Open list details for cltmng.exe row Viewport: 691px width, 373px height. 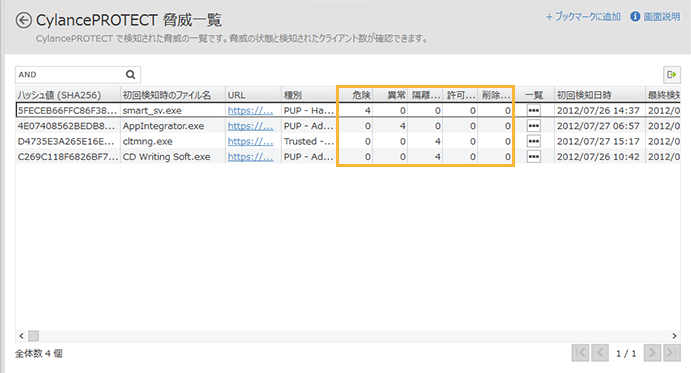tap(534, 142)
